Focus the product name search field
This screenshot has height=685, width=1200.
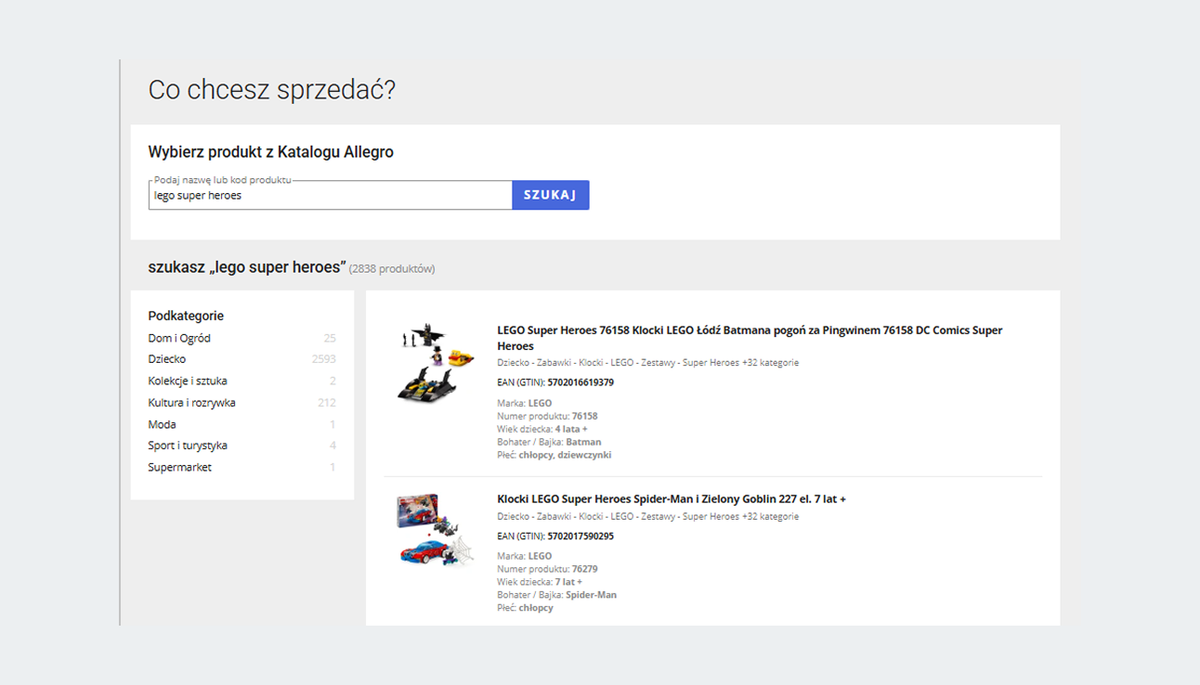330,196
